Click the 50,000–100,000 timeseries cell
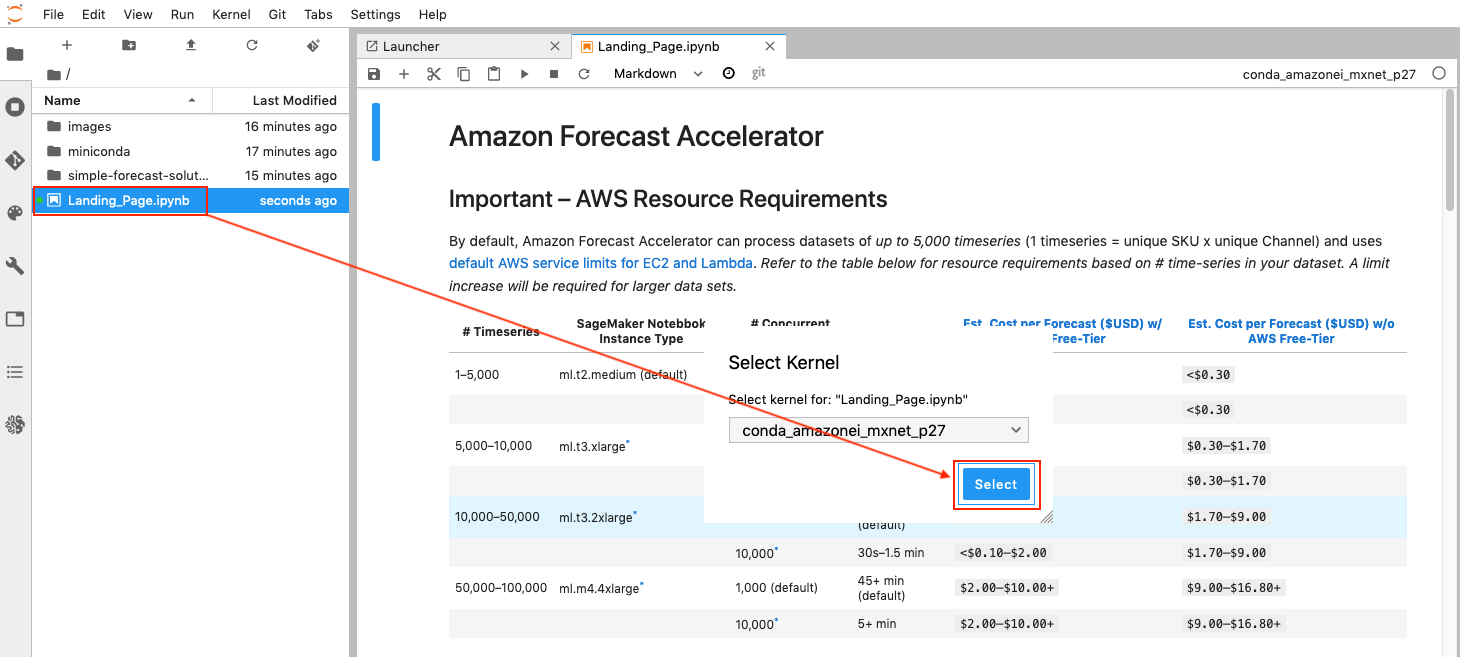This screenshot has width=1460, height=657. [501, 588]
